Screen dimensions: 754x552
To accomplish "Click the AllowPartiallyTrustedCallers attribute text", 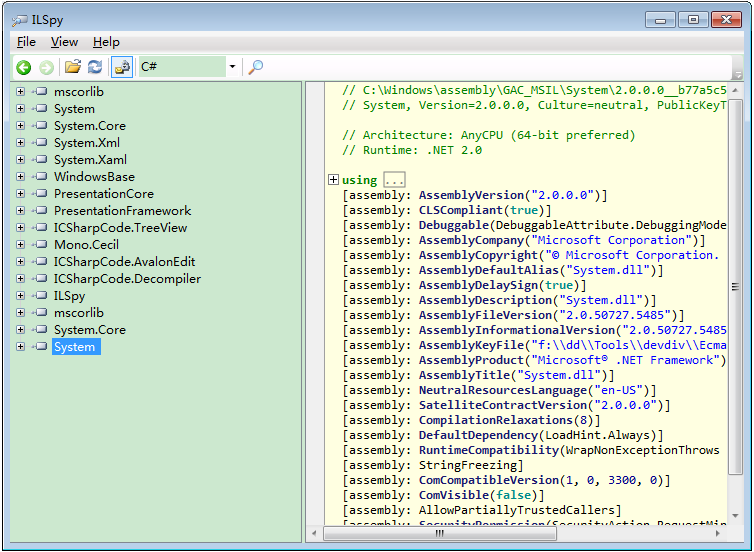I will click(517, 510).
